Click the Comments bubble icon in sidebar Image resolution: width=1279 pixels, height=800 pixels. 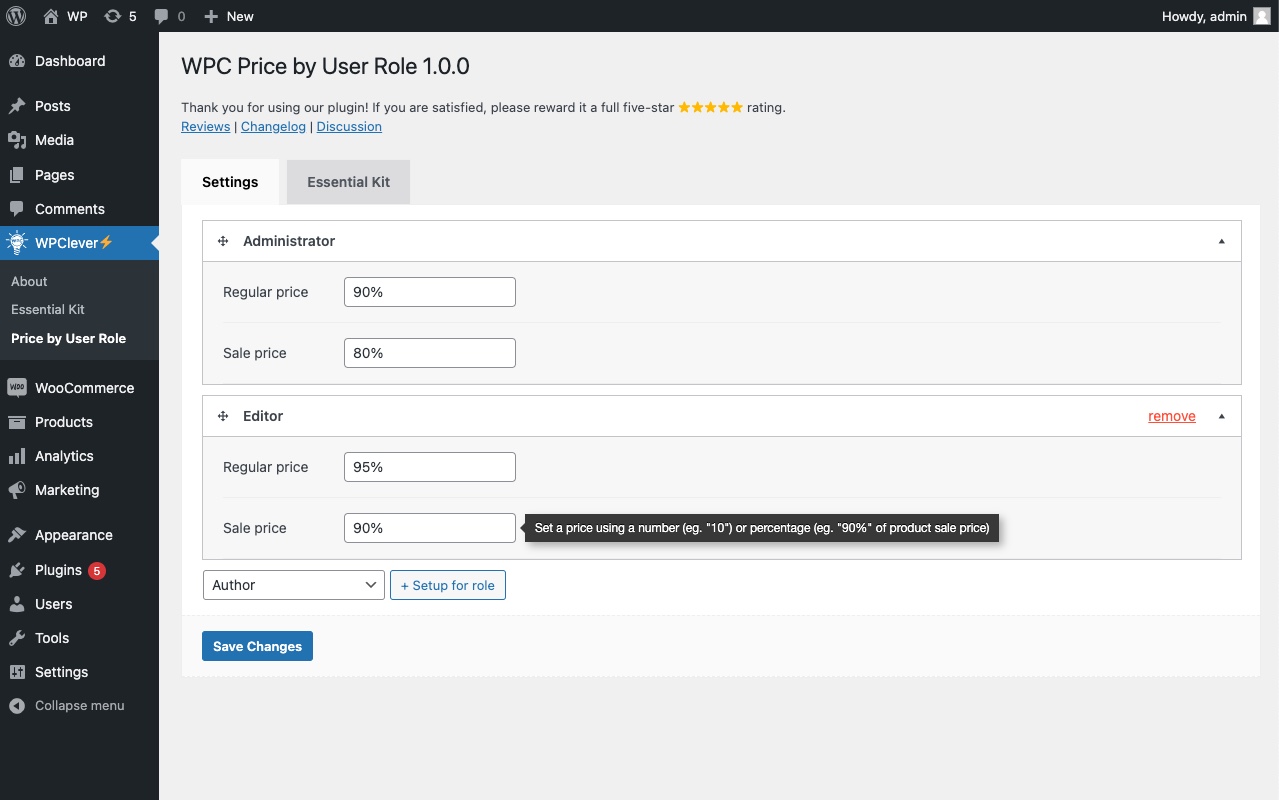(17, 209)
